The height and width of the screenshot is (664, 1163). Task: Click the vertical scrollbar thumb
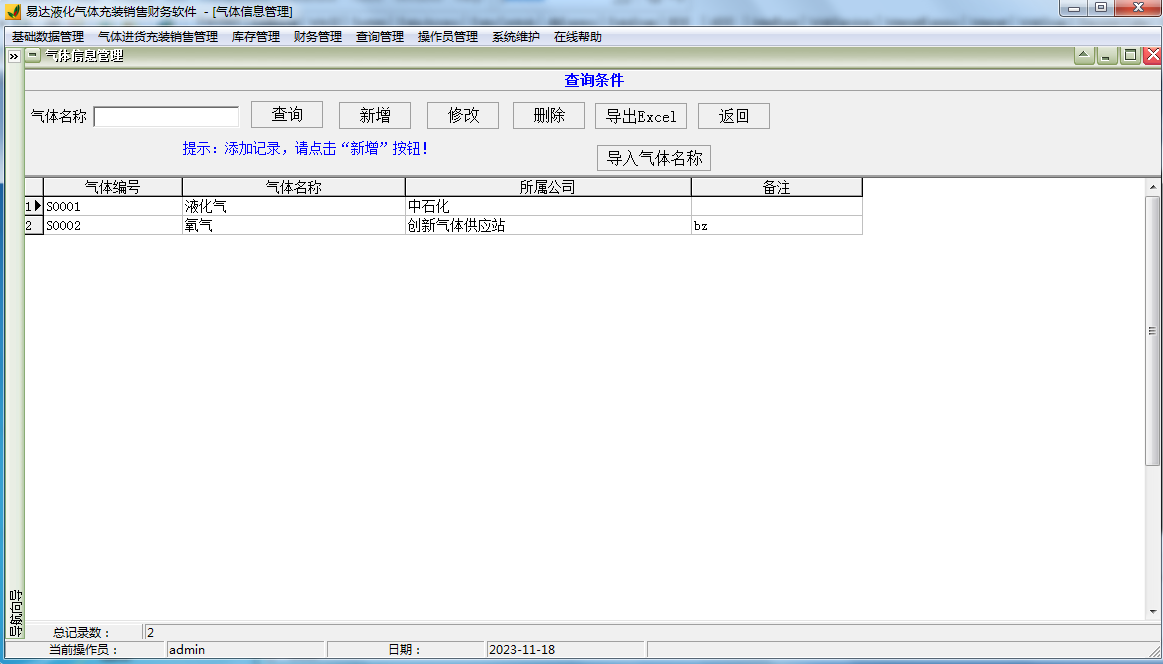tap(1153, 331)
